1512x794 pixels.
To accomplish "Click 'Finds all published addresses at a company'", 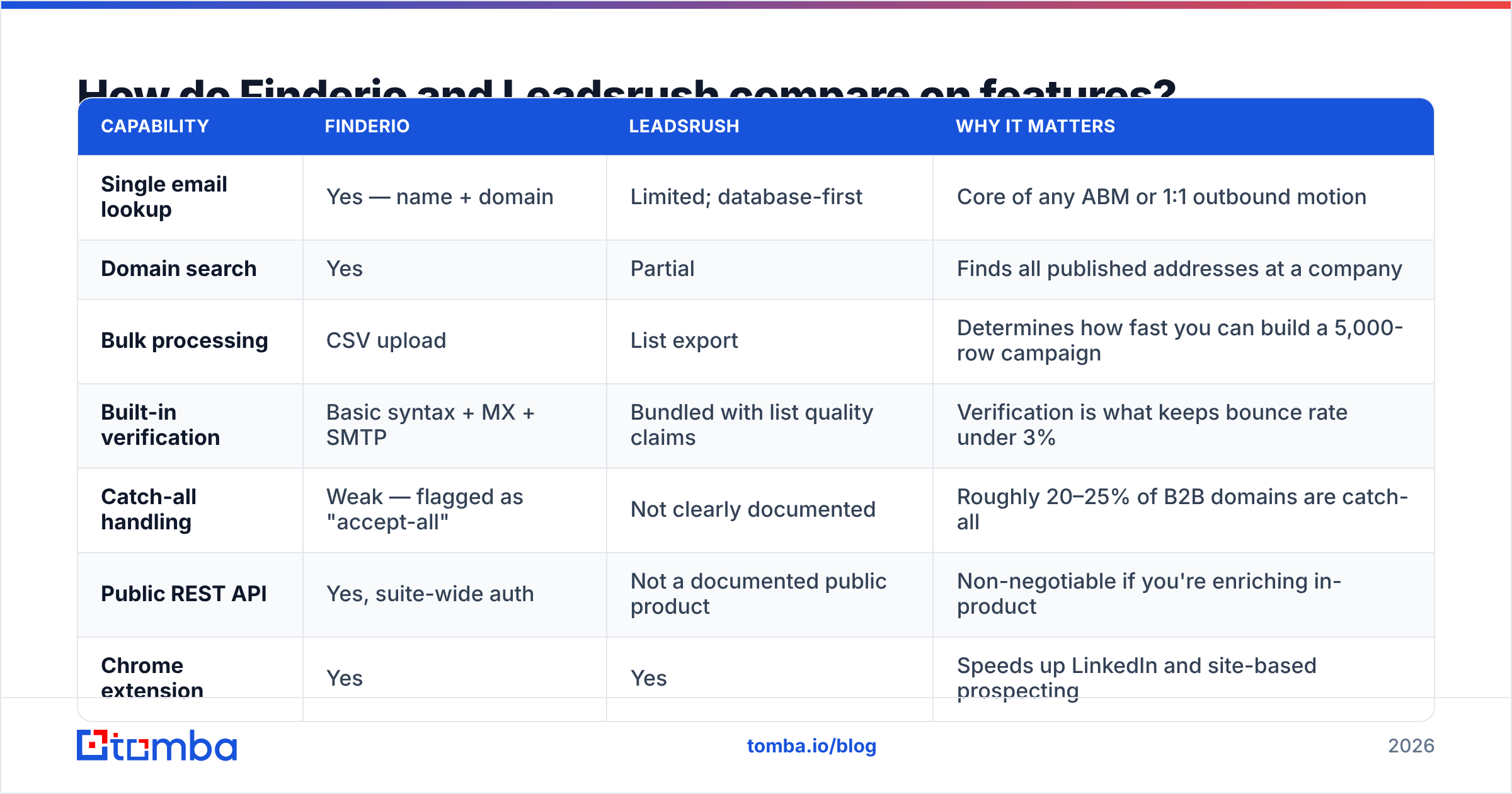I will (1179, 268).
